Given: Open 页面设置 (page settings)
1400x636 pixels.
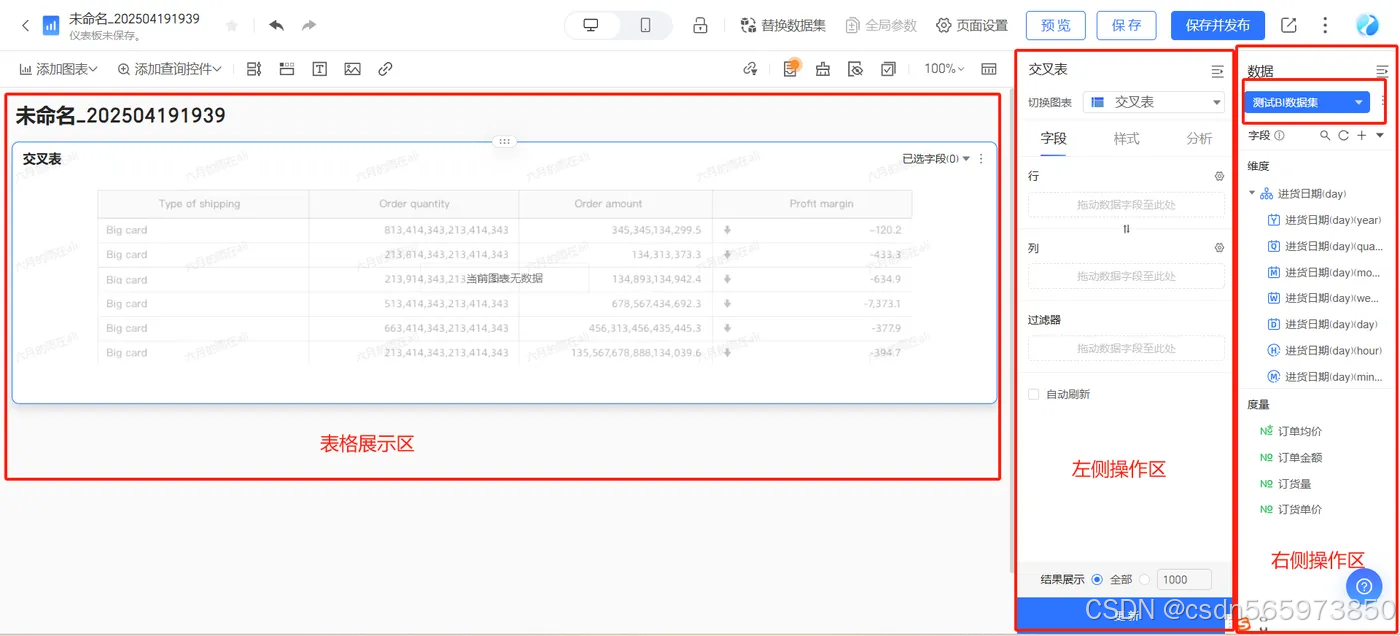Looking at the screenshot, I should [972, 25].
